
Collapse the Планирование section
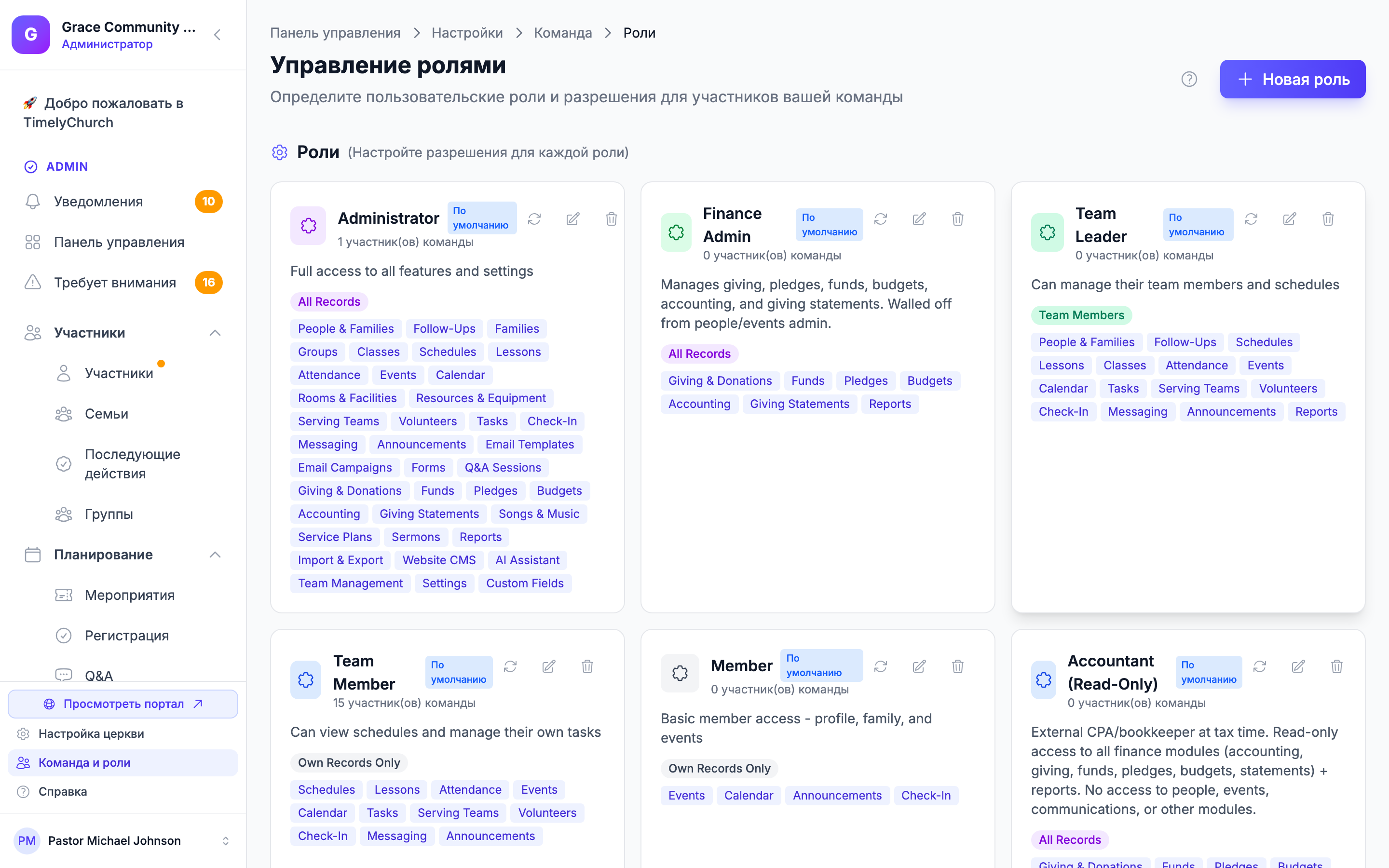(215, 555)
